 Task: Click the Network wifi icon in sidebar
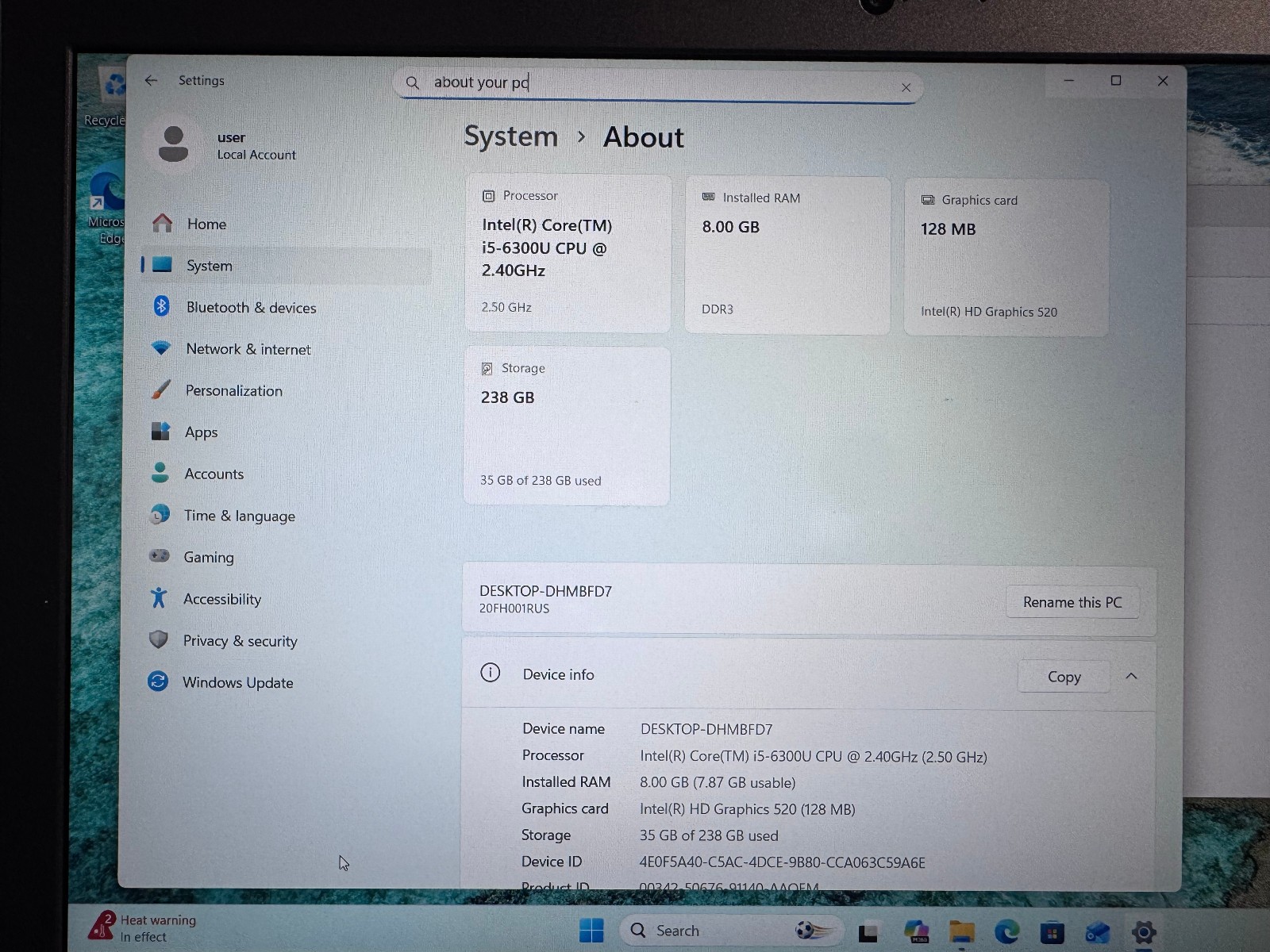point(161,348)
